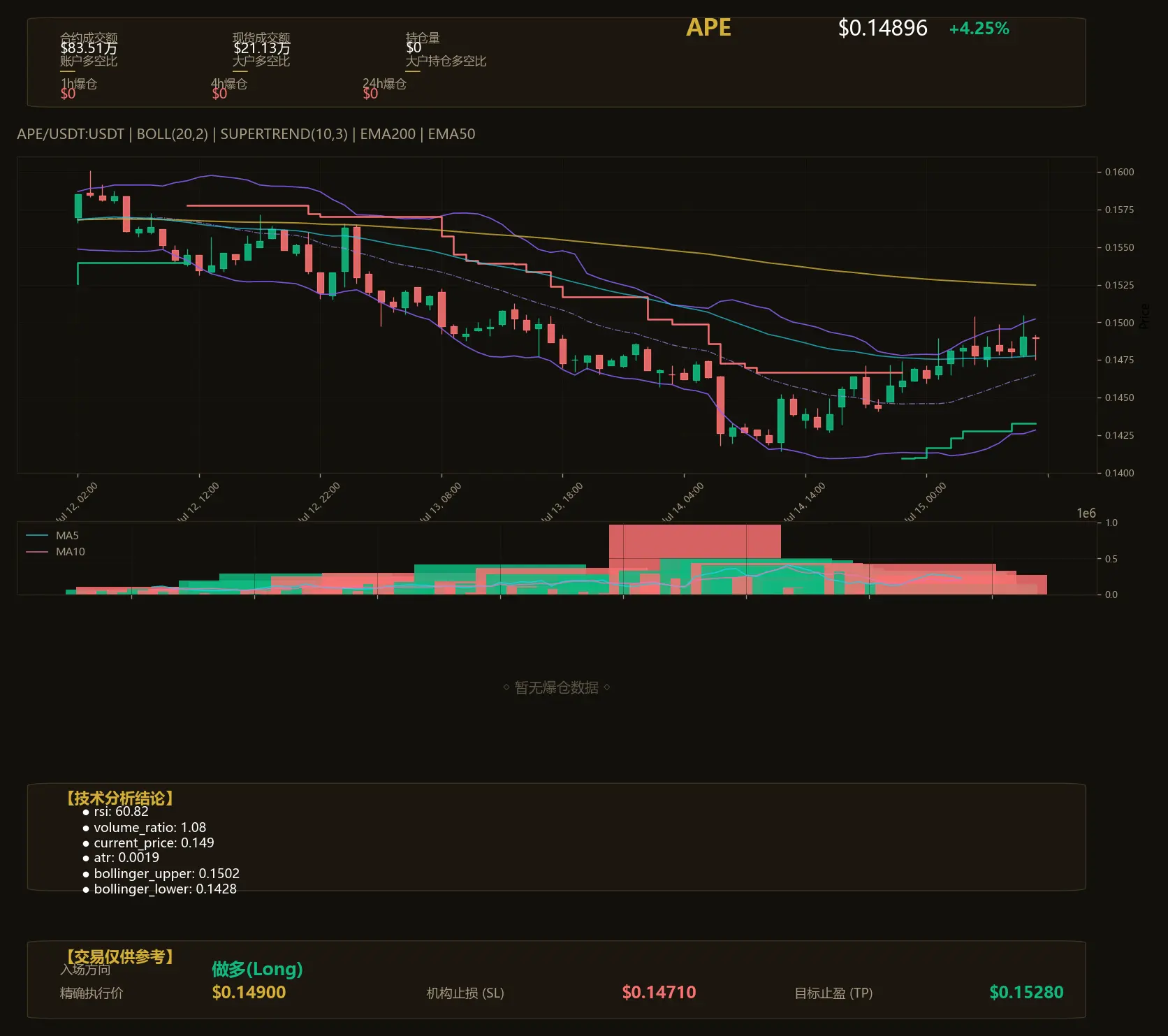Click the 0.1600 price axis label
Image resolution: width=1168 pixels, height=1036 pixels.
click(x=1119, y=172)
